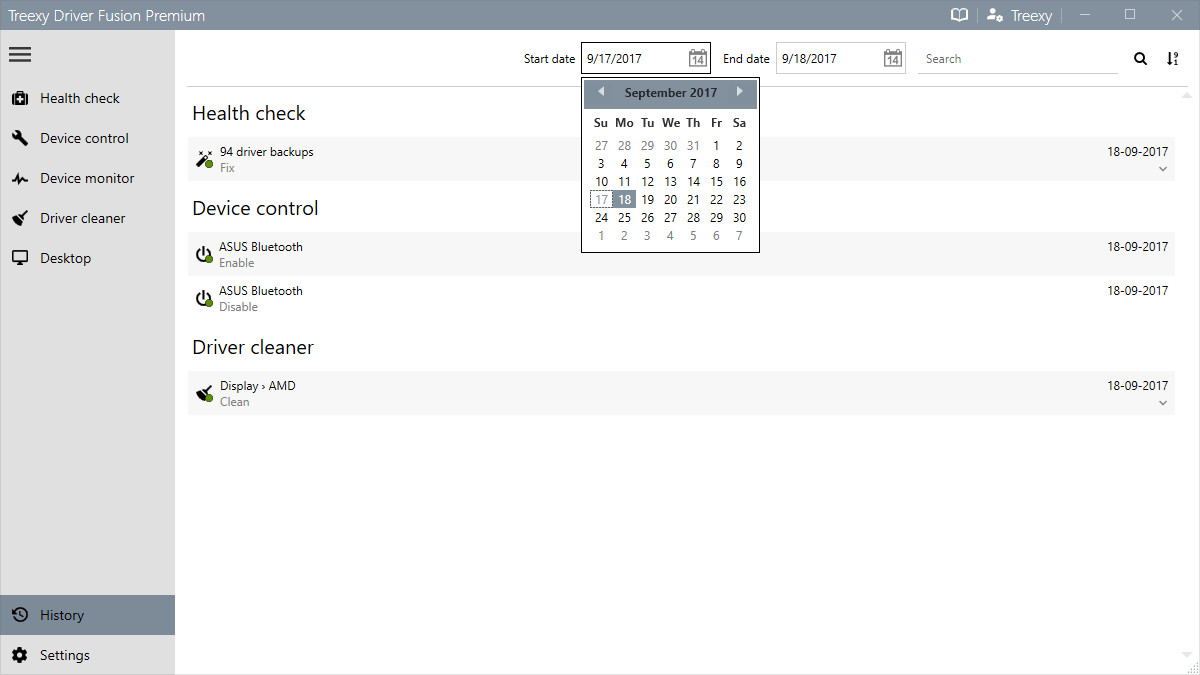
Task: Click the next month arrow in calendar
Action: pyautogui.click(x=741, y=92)
